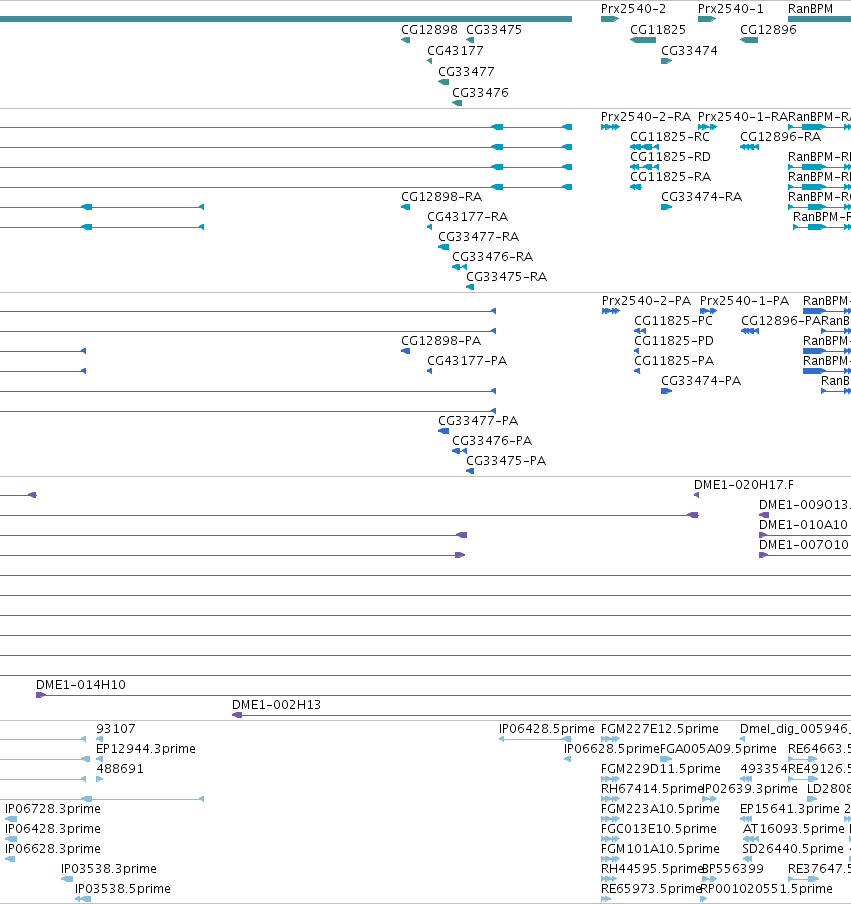
Task: Click transcript CG12896-RA
Action: [x=780, y=137]
